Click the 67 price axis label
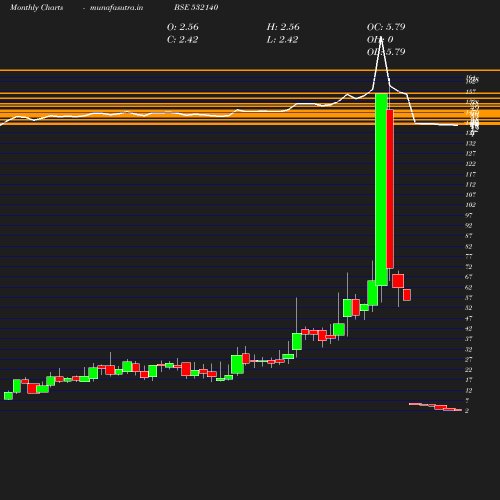The height and width of the screenshot is (500, 500). coord(469,277)
